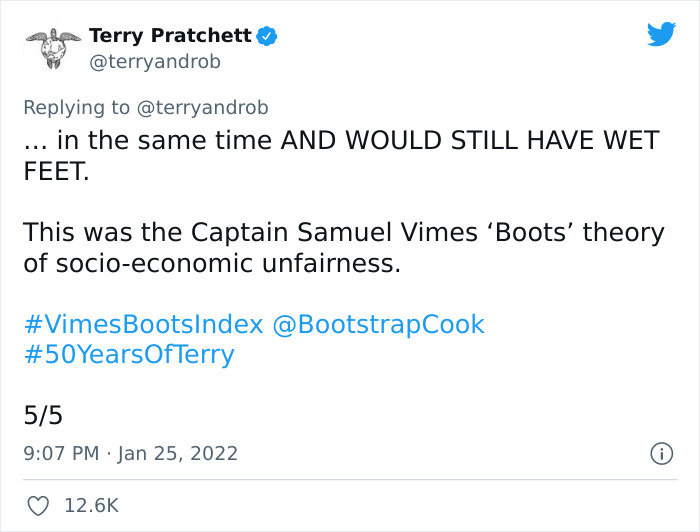Open the @terryandrob handle below the name

click(155, 62)
